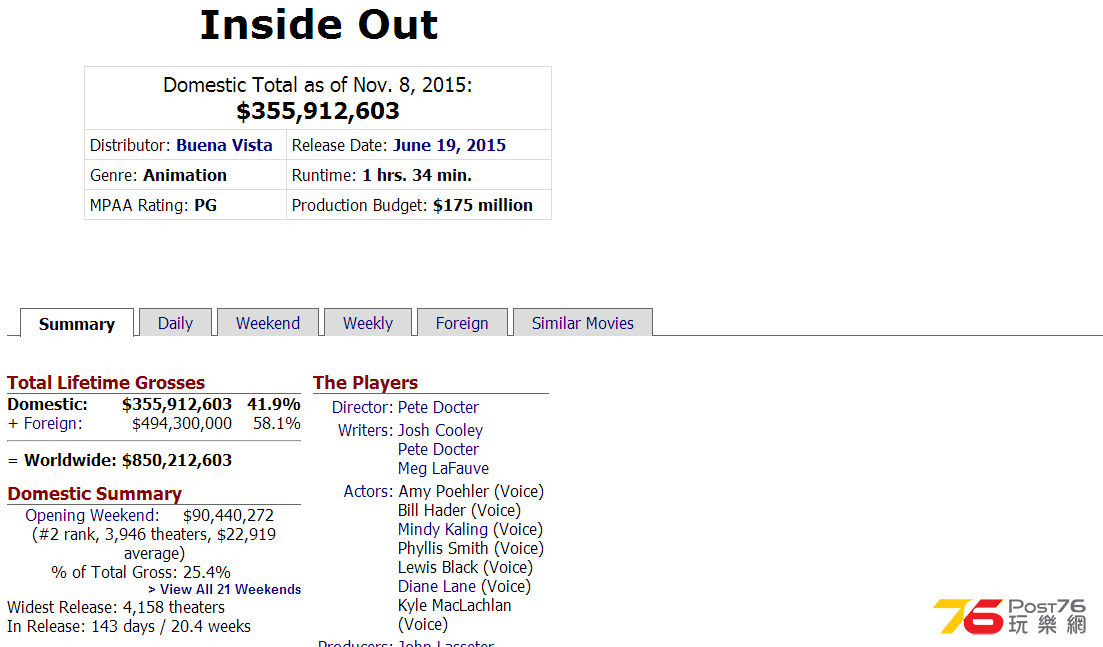Click Meg LaFauve writer link
The image size is (1103, 647).
[x=443, y=468]
